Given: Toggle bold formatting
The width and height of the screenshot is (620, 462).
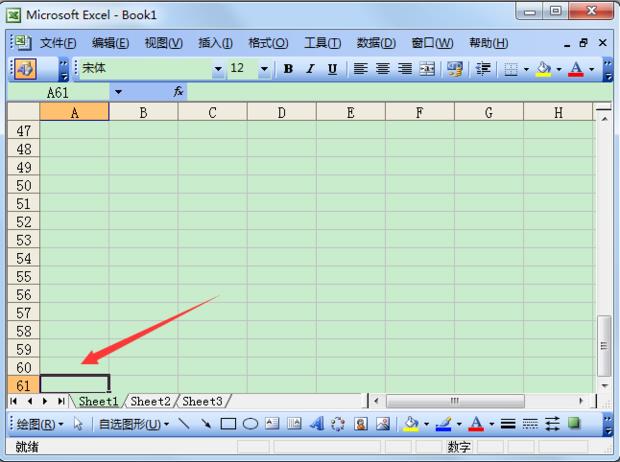Looking at the screenshot, I should 289,69.
